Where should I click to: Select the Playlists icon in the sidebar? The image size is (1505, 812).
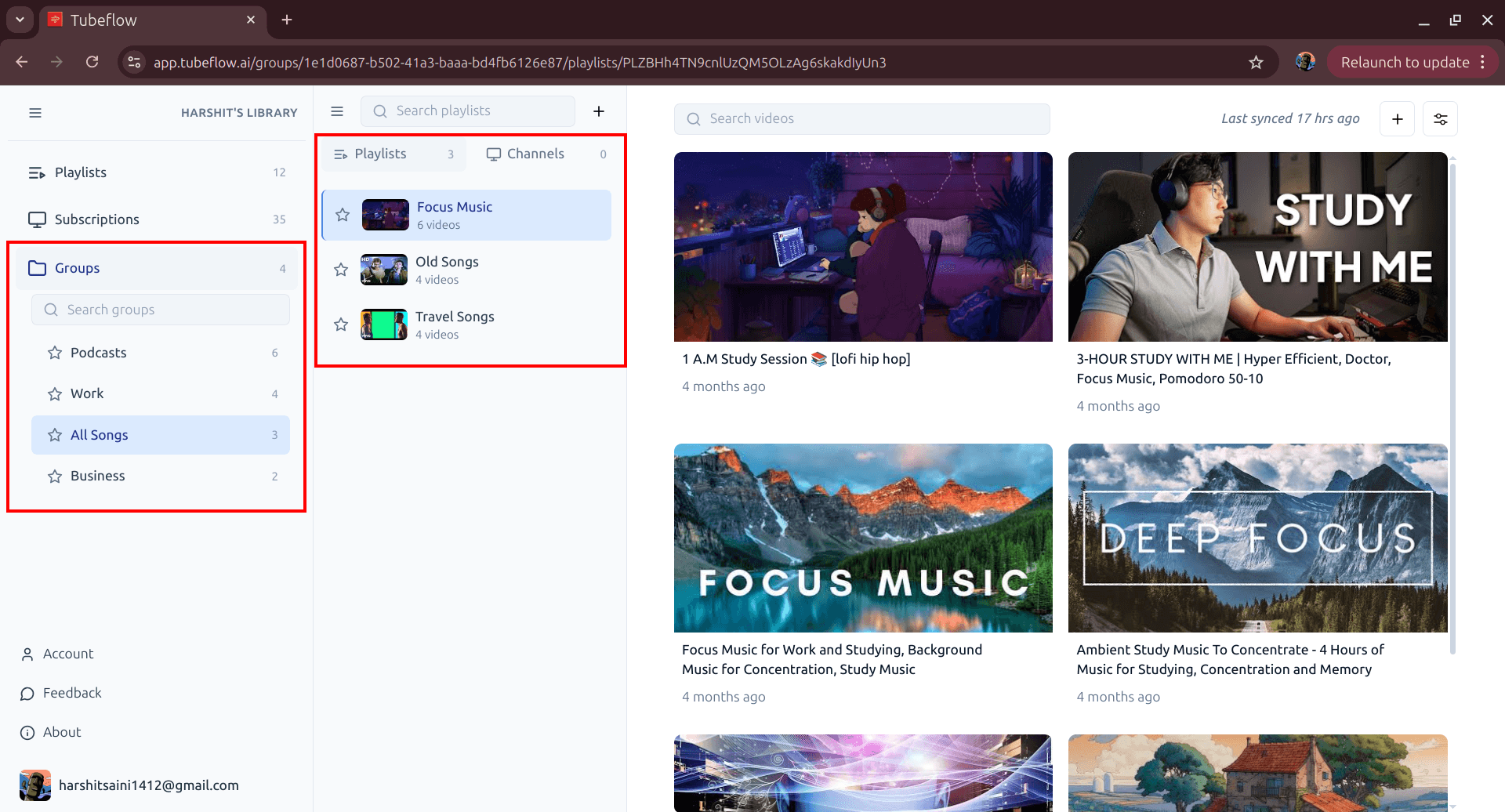point(36,172)
